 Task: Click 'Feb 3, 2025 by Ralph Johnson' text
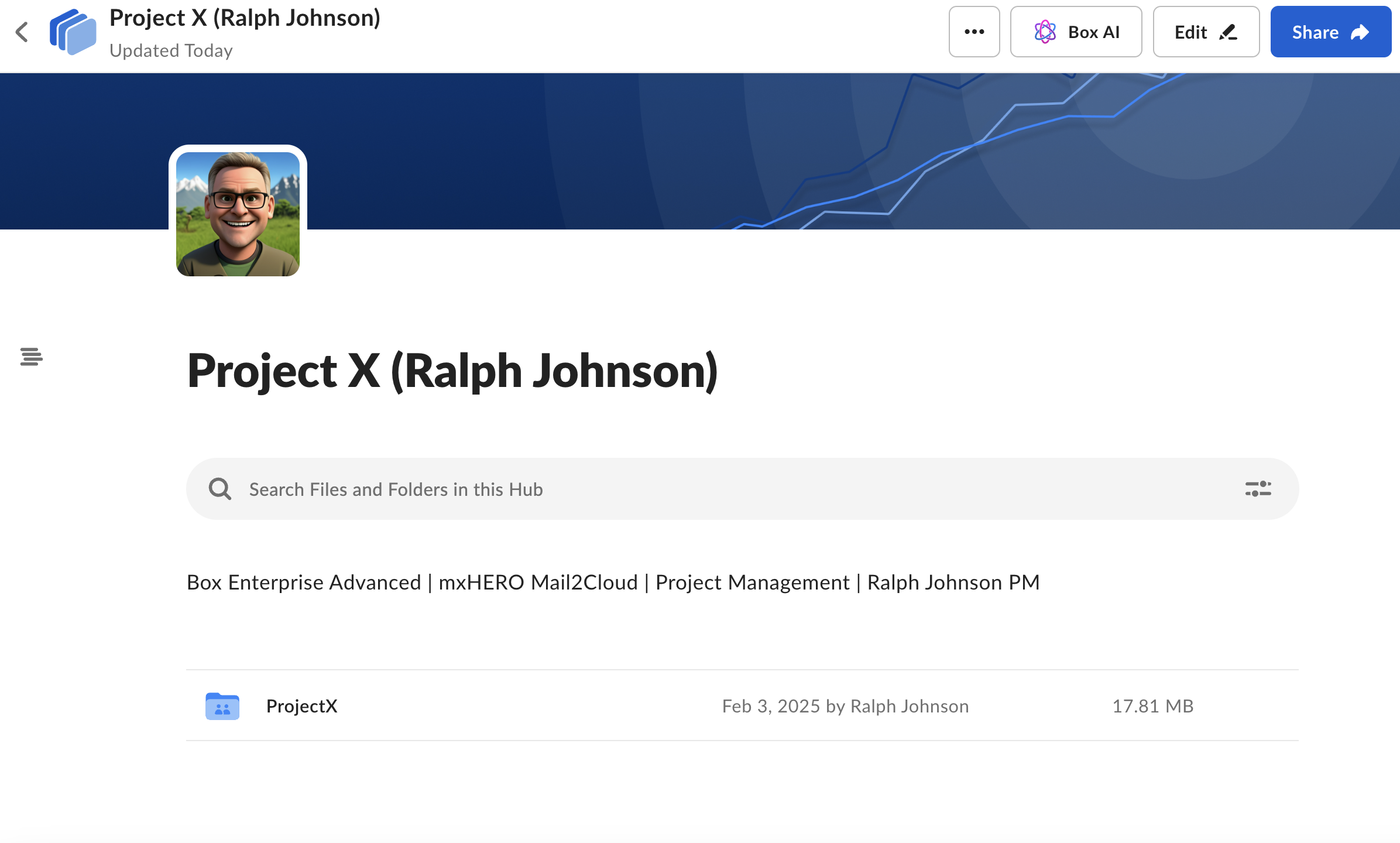coord(845,706)
